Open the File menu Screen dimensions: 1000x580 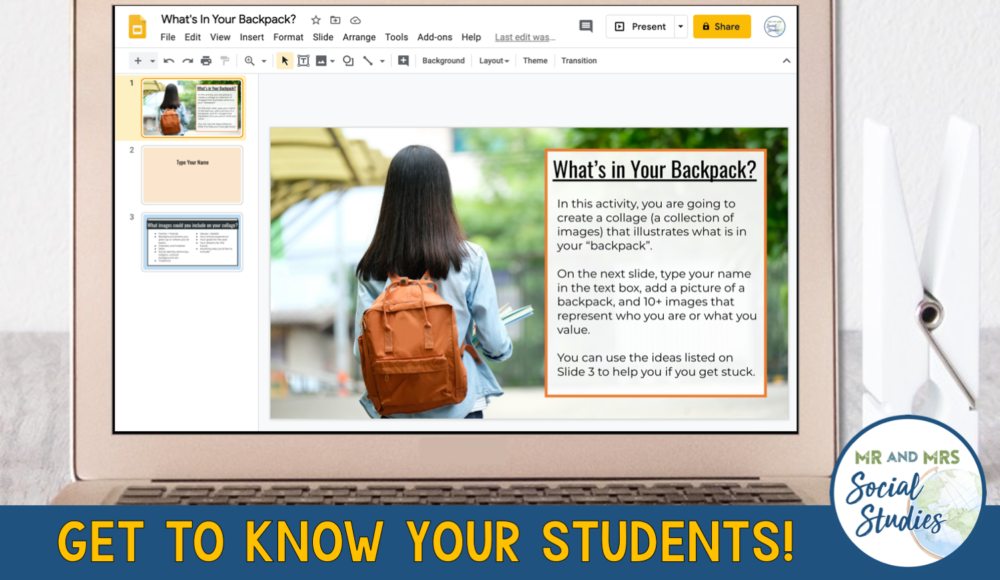click(168, 37)
